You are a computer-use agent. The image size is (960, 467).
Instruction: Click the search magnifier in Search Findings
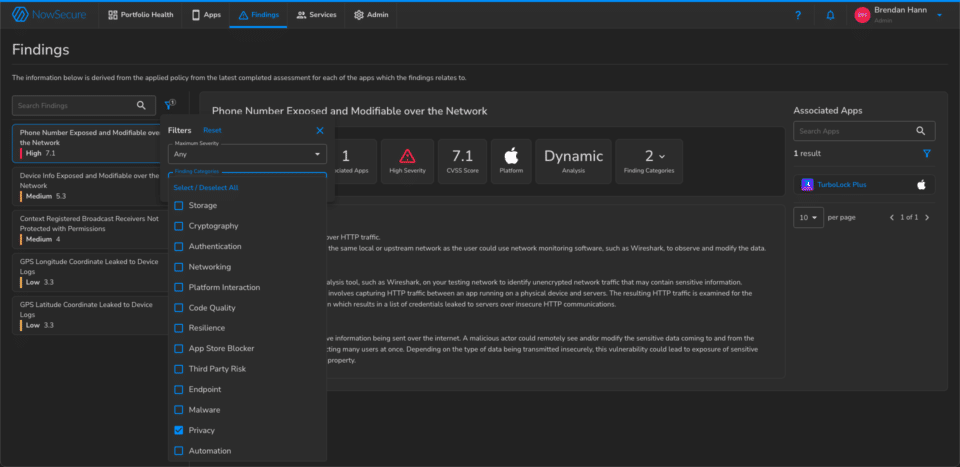[x=142, y=105]
